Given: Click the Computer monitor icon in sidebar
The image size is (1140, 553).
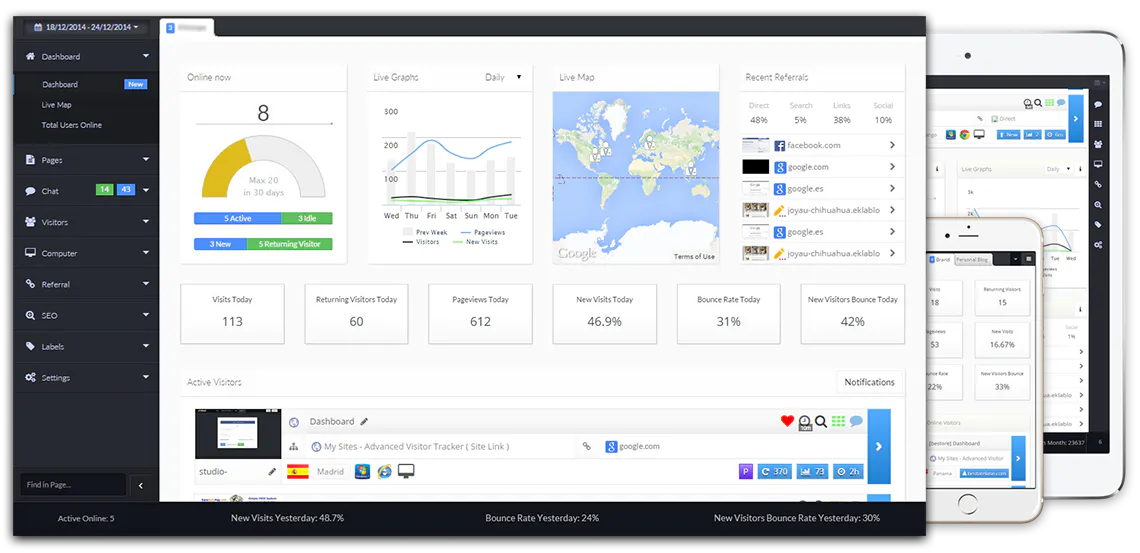Looking at the screenshot, I should point(31,253).
